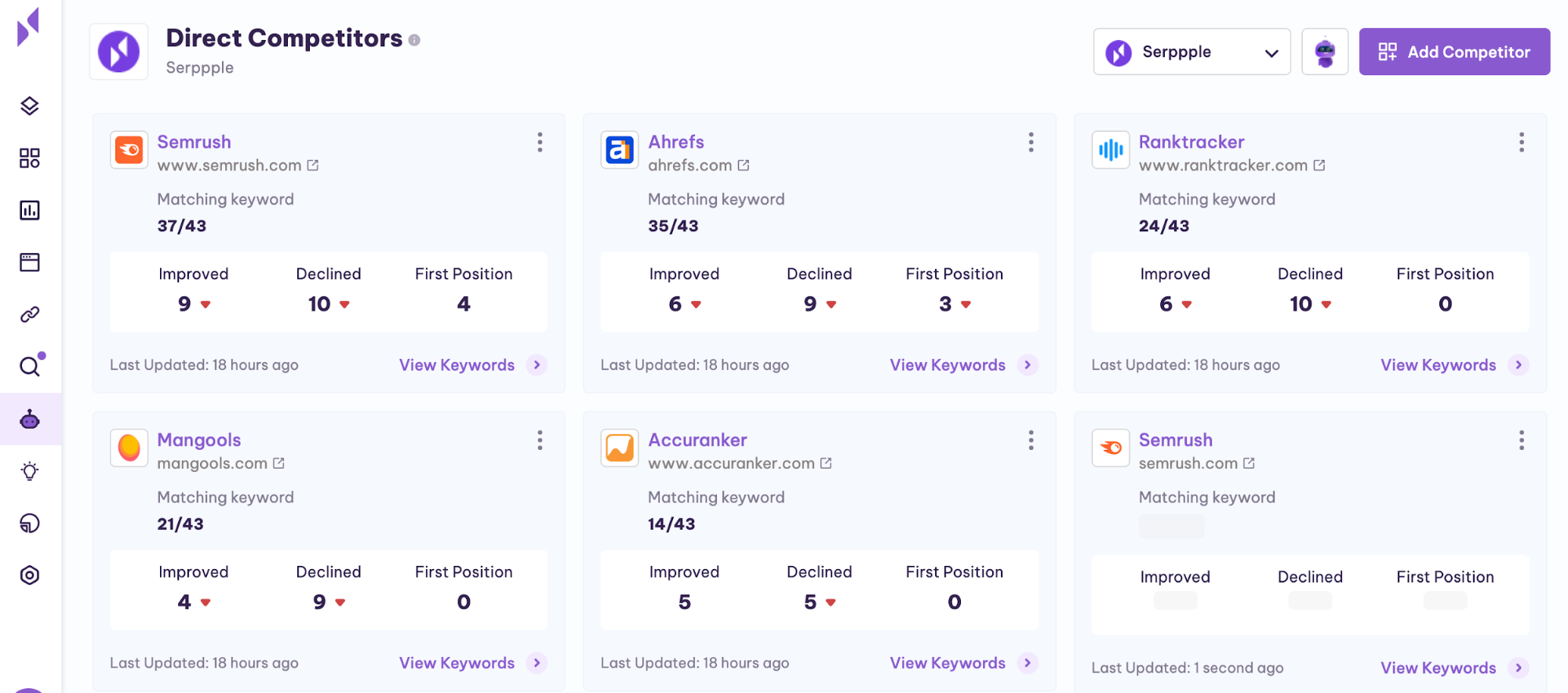This screenshot has width=1568, height=693.
Task: Click arrow circle beside View Keywords on Accuranker
Action: click(x=1028, y=662)
